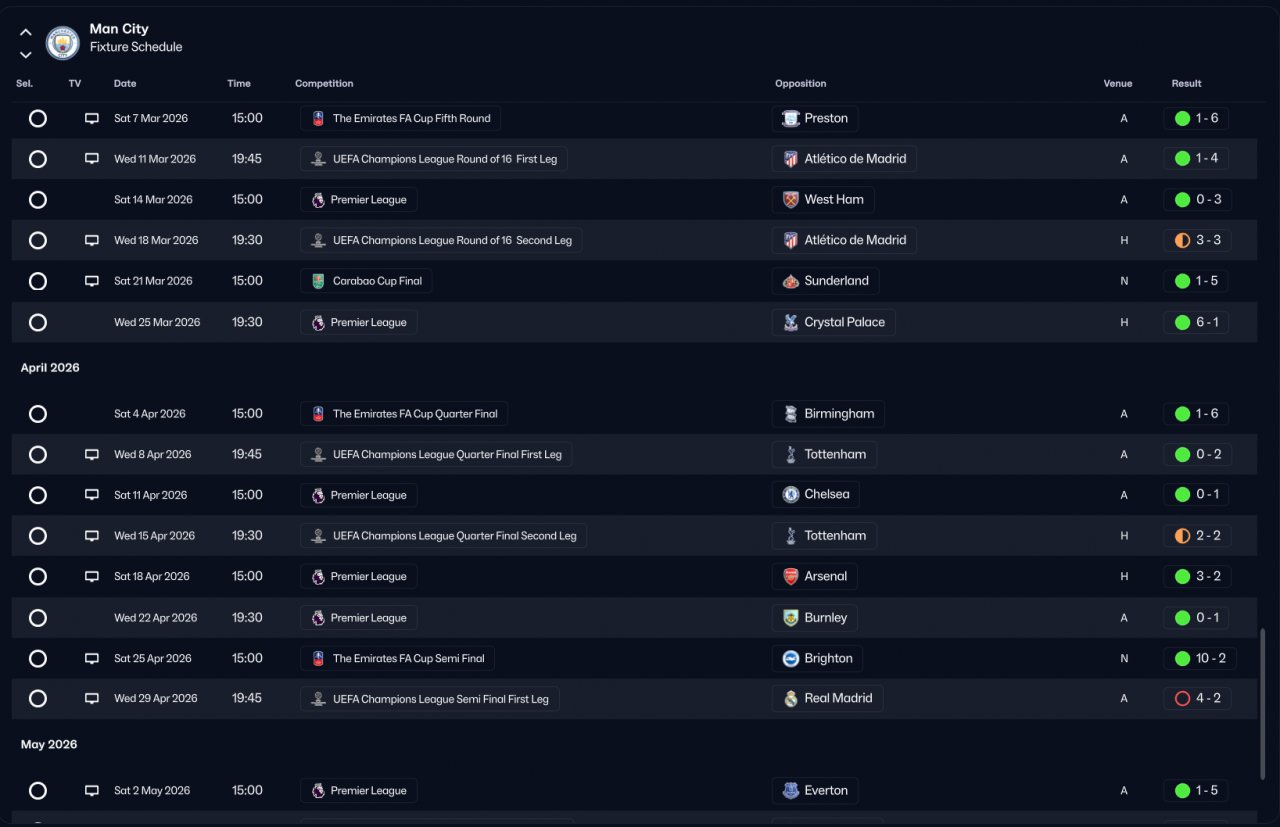Click the vertical scrollbar thumb on the right
Image resolution: width=1280 pixels, height=827 pixels.
[x=1263, y=704]
